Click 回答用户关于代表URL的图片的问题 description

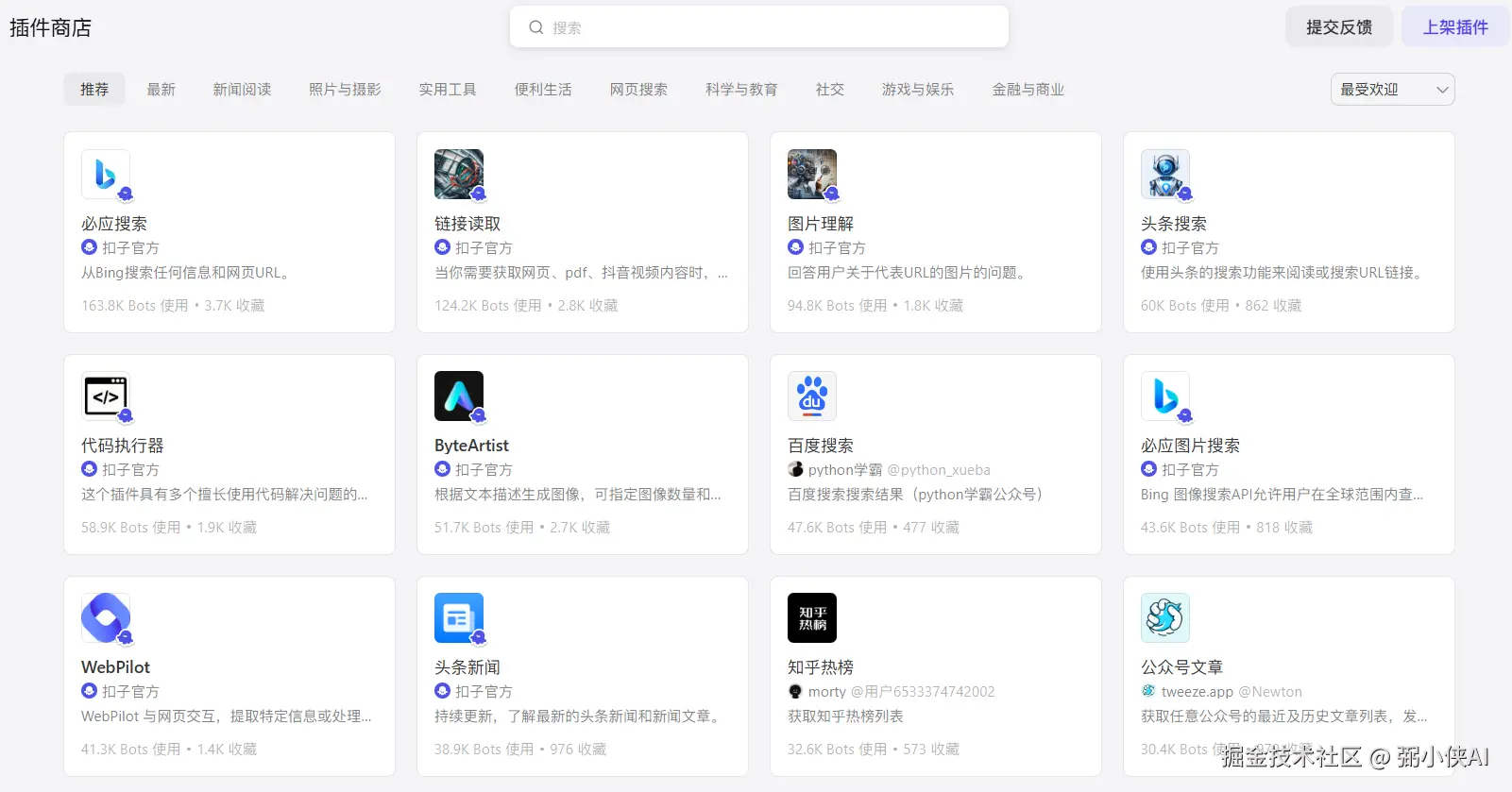pos(909,272)
